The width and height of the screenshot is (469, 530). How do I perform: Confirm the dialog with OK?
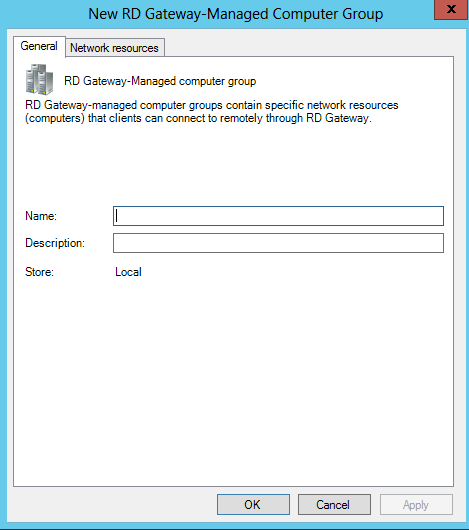coord(253,505)
